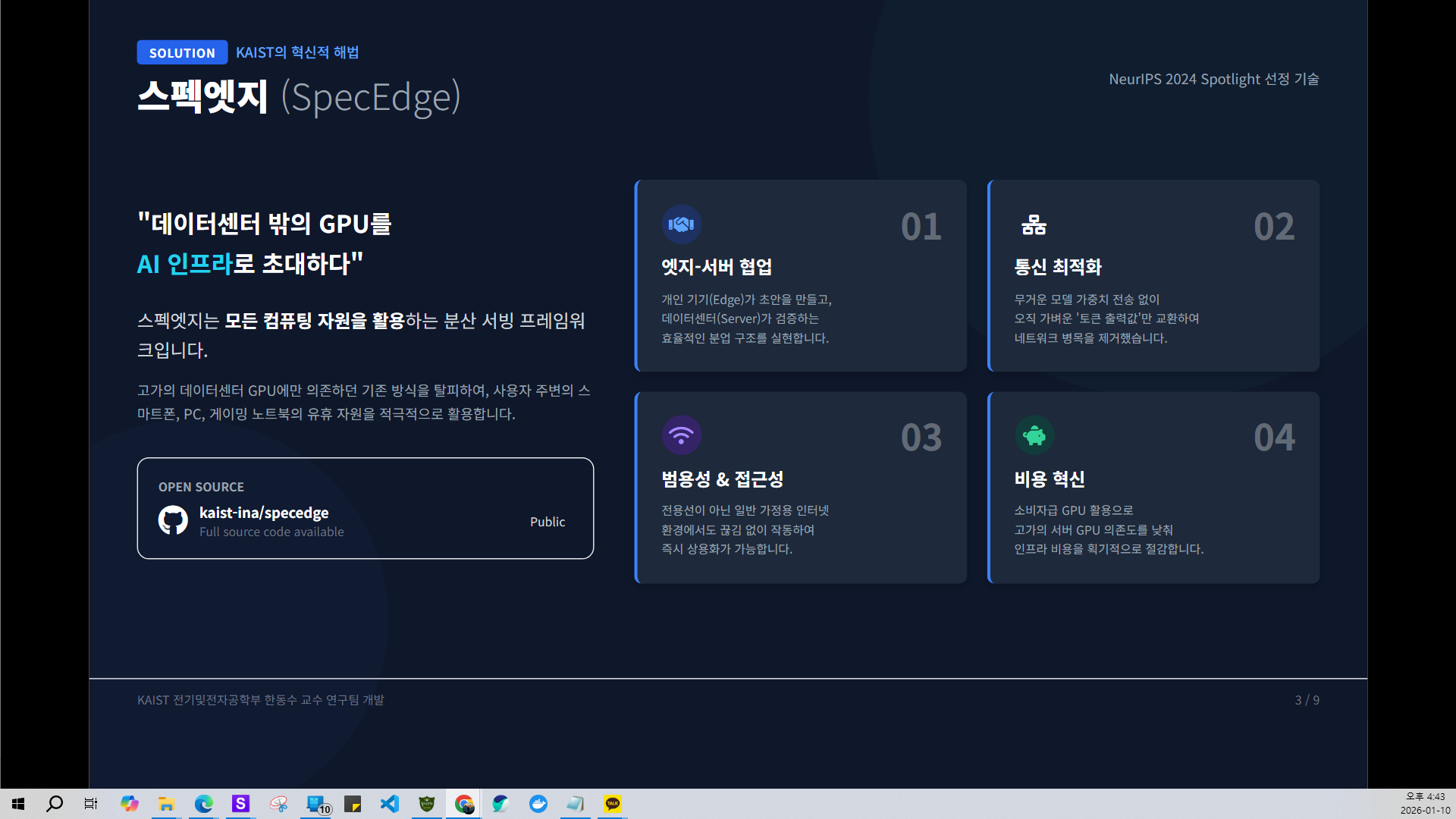
Task: Click the Wi-Fi icon on card 03
Action: pyautogui.click(x=681, y=435)
